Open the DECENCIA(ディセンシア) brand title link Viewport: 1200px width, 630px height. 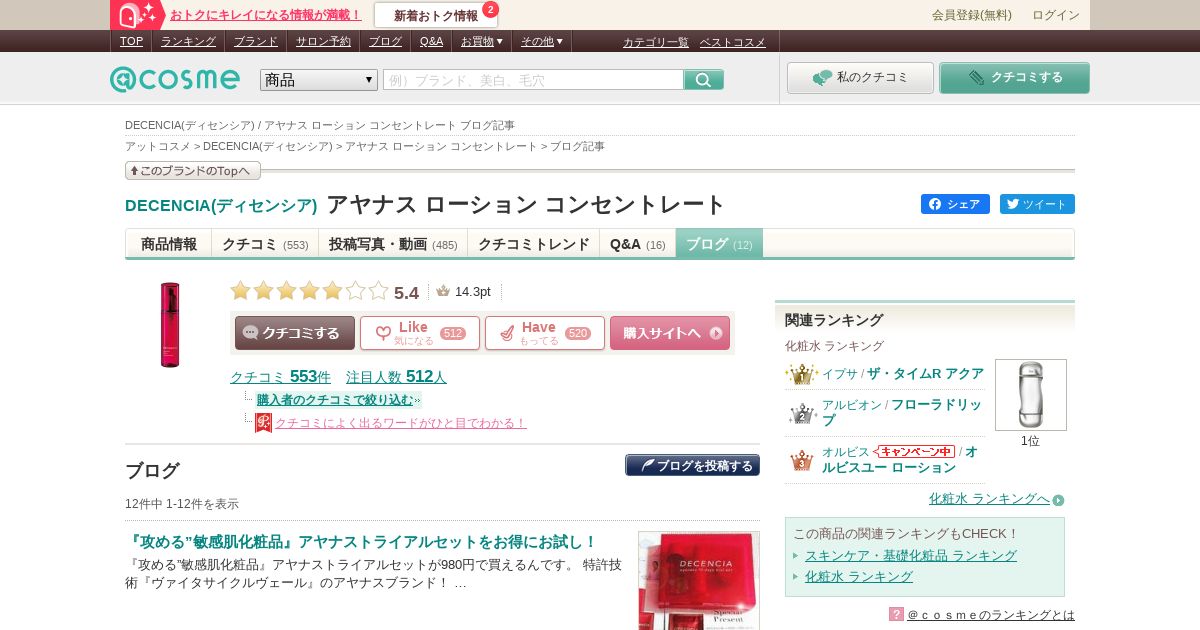click(x=221, y=205)
